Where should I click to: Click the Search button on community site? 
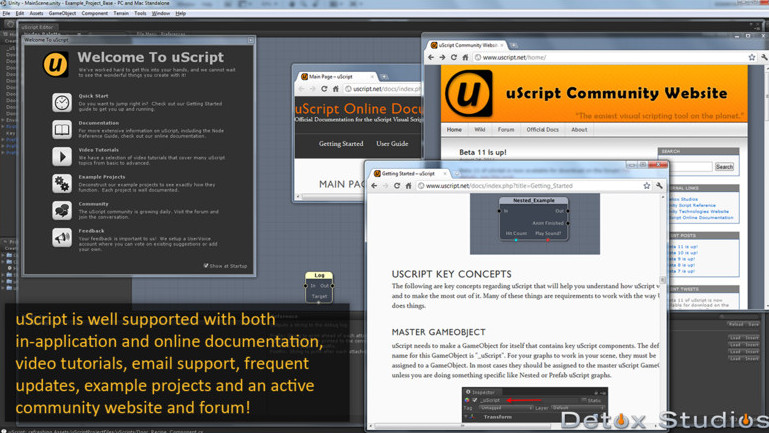724,167
